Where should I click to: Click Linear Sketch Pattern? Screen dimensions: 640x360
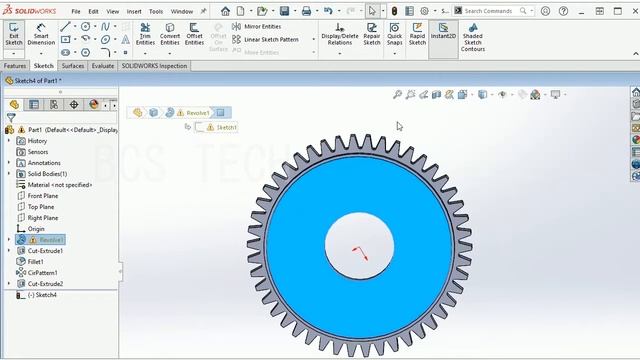point(266,40)
